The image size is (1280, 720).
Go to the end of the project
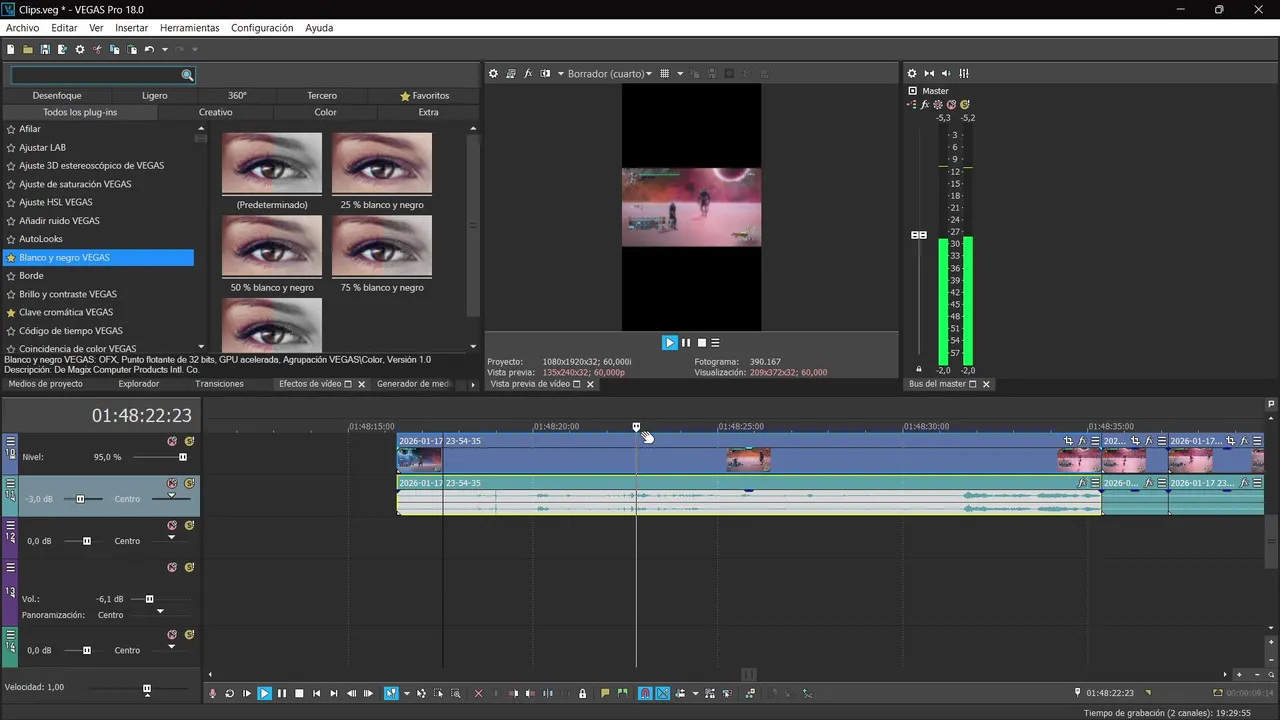pyautogui.click(x=334, y=693)
